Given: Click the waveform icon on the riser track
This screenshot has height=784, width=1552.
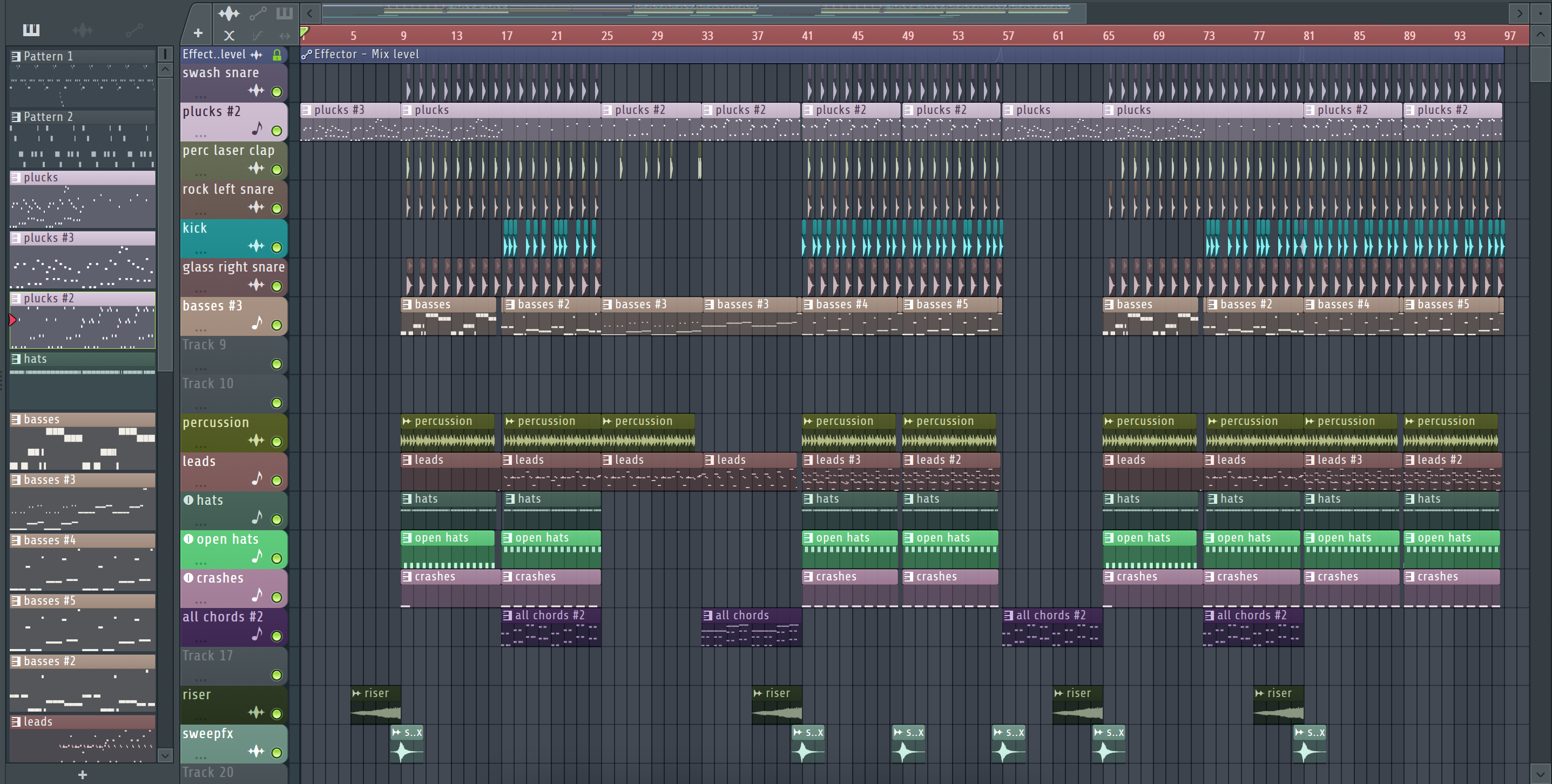Looking at the screenshot, I should tap(257, 712).
